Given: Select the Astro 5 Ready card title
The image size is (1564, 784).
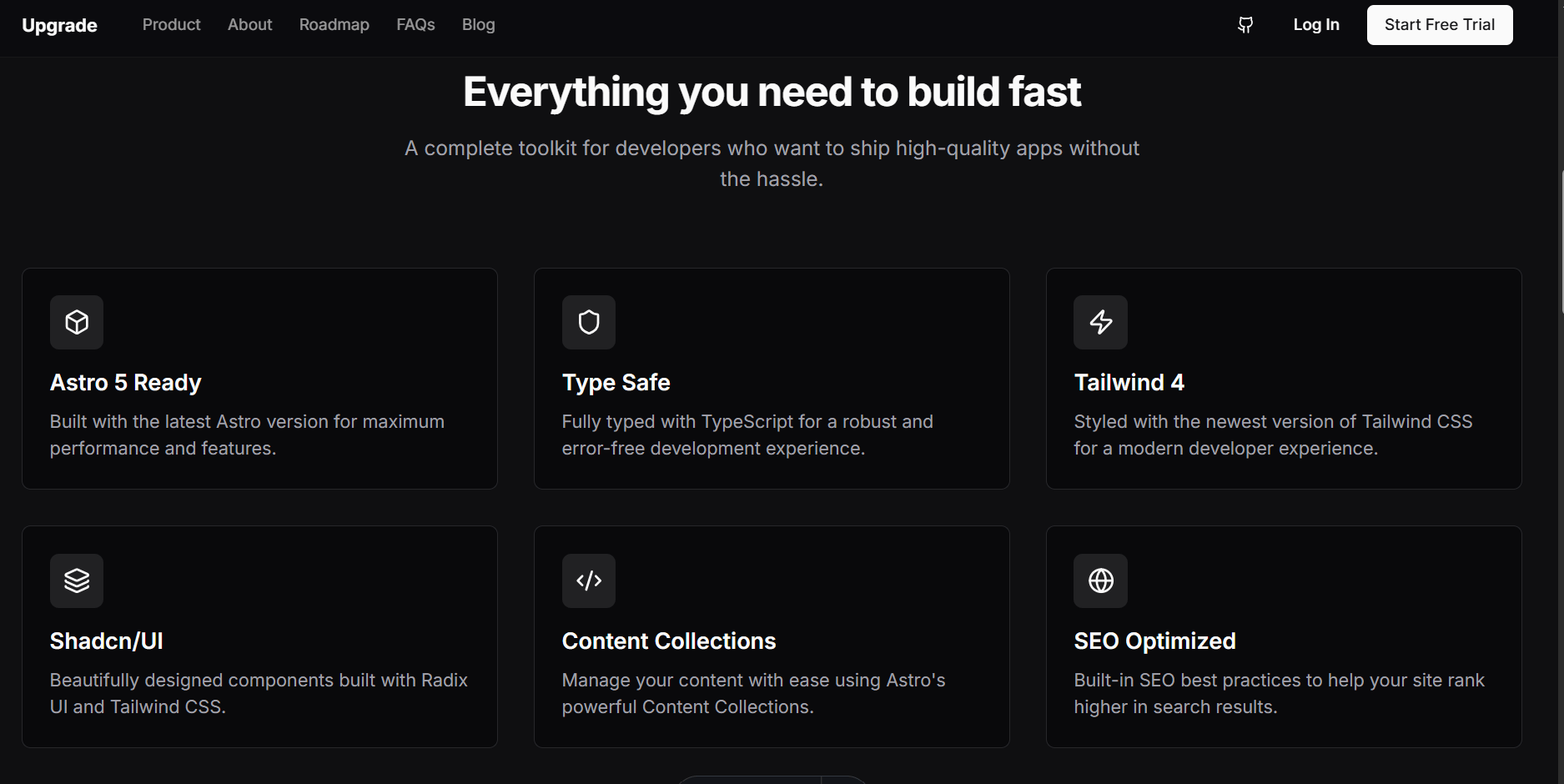Looking at the screenshot, I should click(125, 383).
